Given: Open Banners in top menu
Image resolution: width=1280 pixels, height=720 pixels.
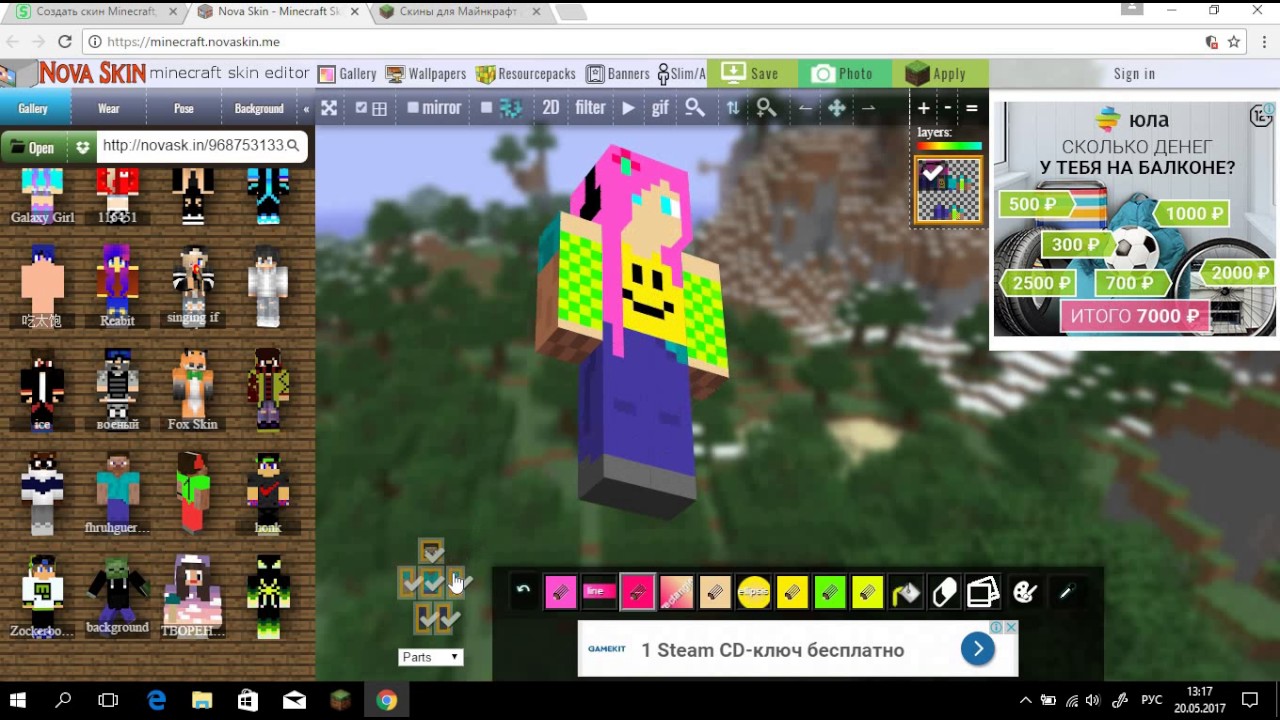Looking at the screenshot, I should (x=618, y=74).
